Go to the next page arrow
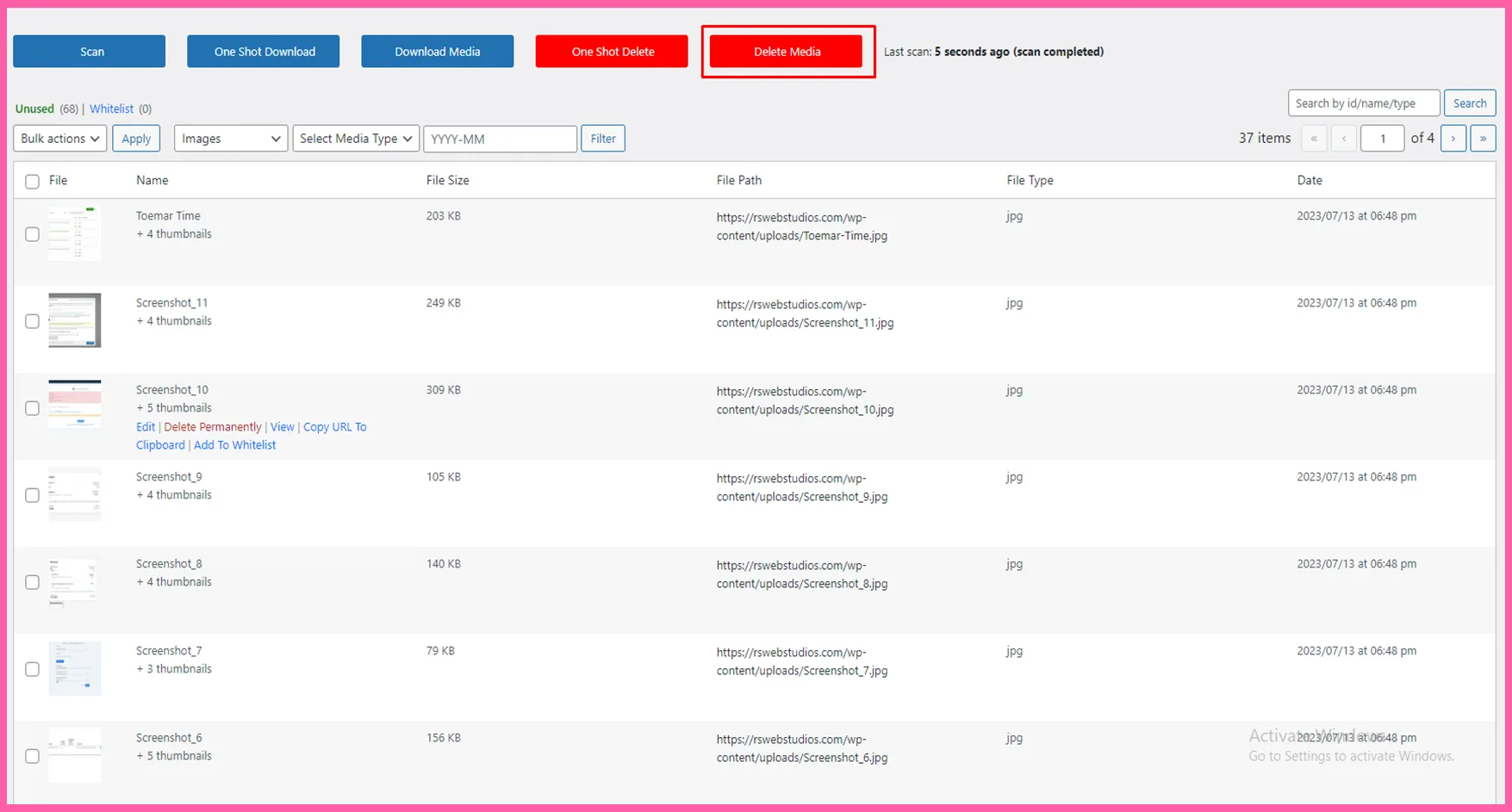The width and height of the screenshot is (1512, 812). (x=1453, y=139)
